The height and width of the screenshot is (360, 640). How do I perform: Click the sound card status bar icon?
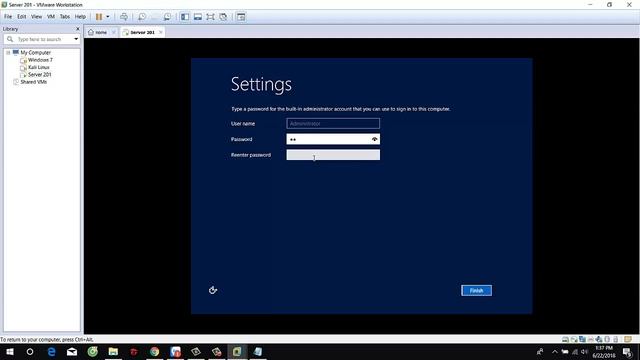pyautogui.click(x=599, y=339)
